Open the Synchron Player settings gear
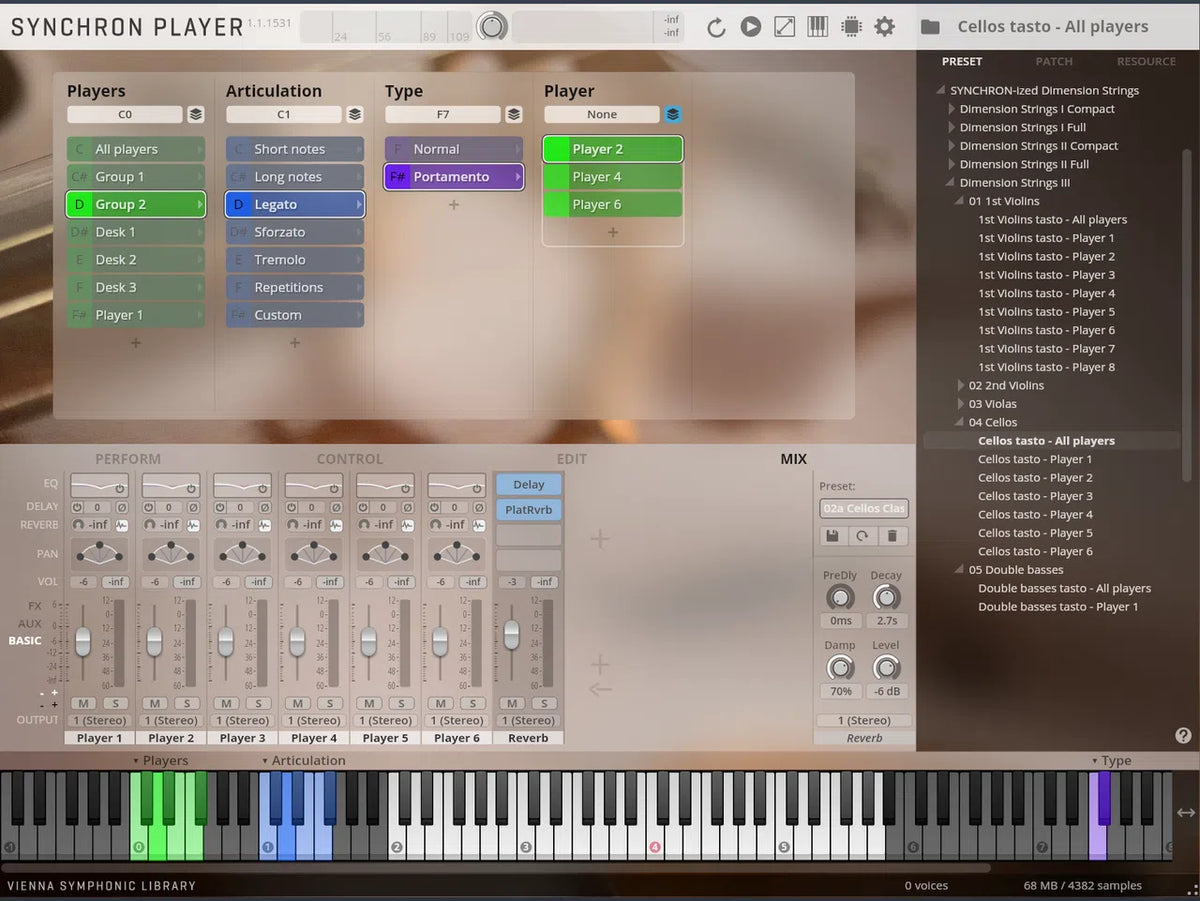 click(x=884, y=27)
